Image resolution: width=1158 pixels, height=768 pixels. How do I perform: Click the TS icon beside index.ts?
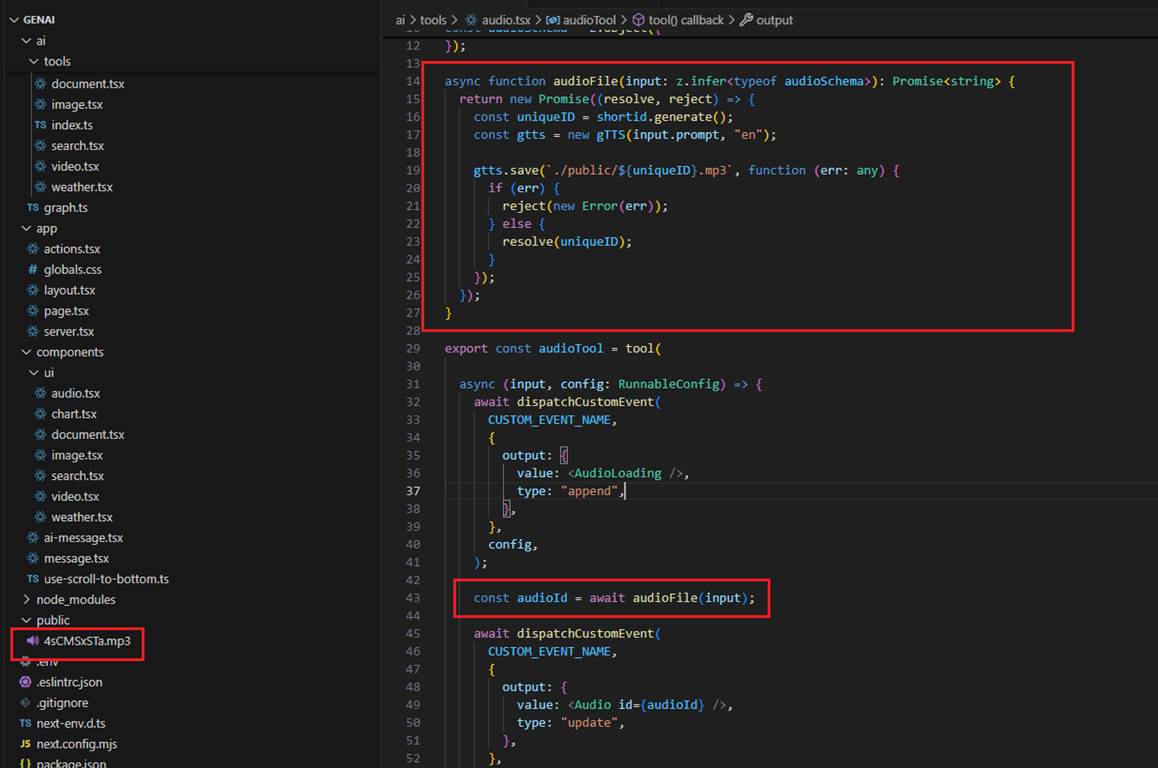coord(41,125)
